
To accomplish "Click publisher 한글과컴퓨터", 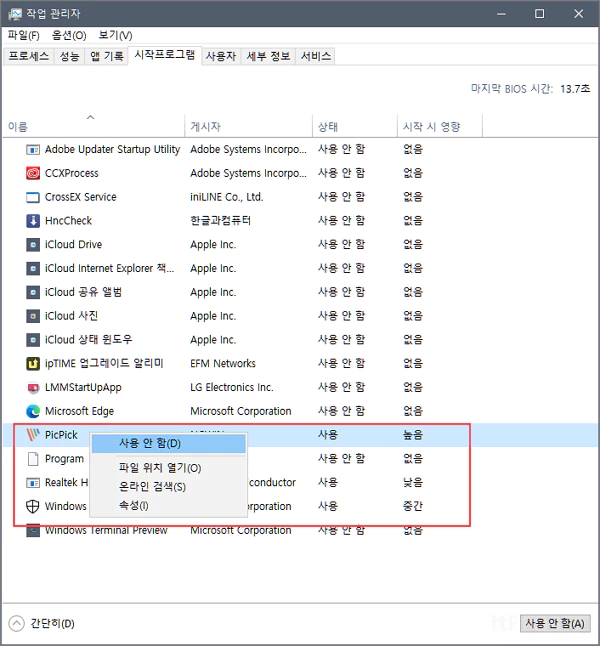I will coord(220,221).
